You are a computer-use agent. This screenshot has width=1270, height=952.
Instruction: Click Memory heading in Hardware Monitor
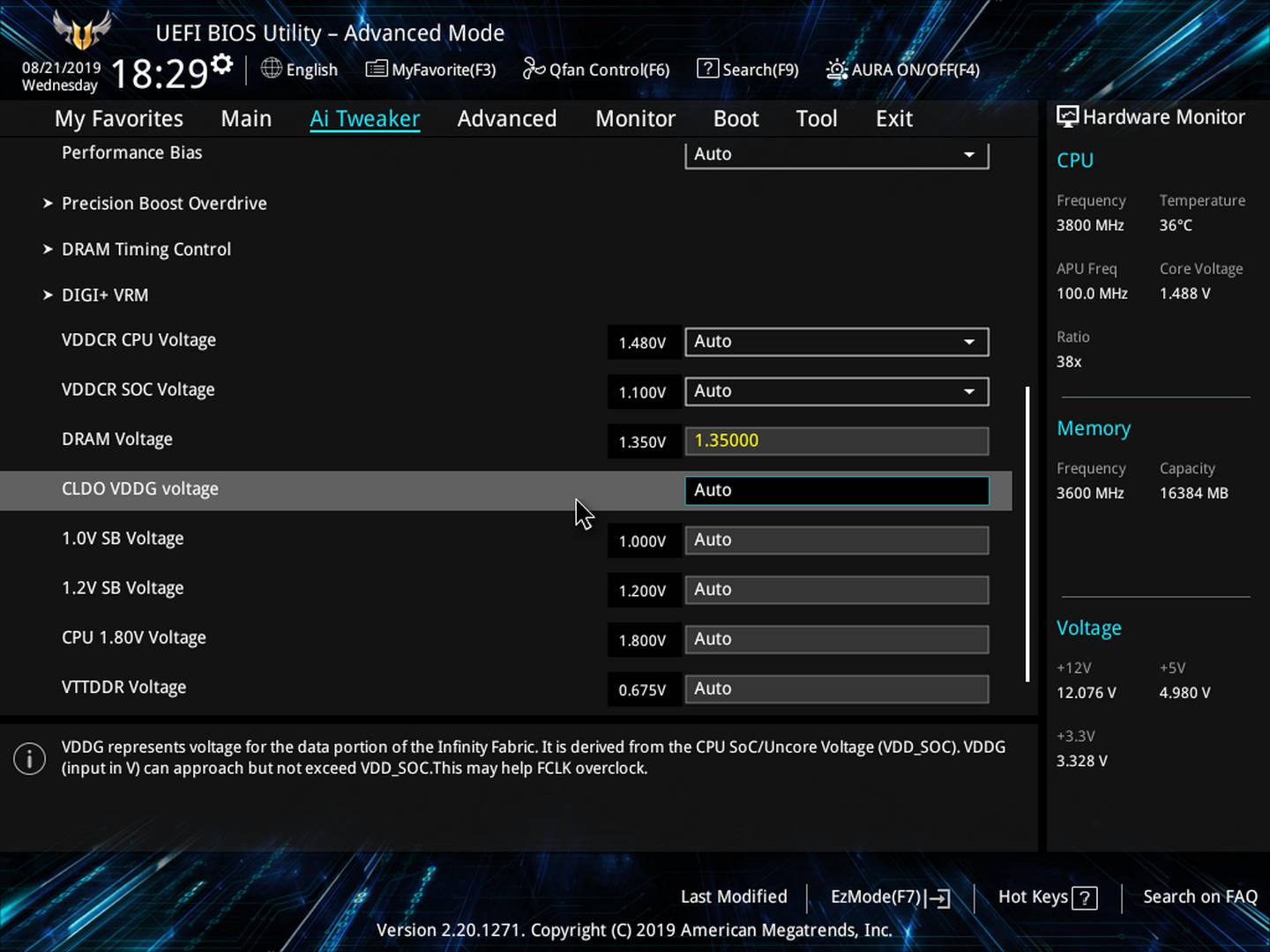[x=1094, y=428]
